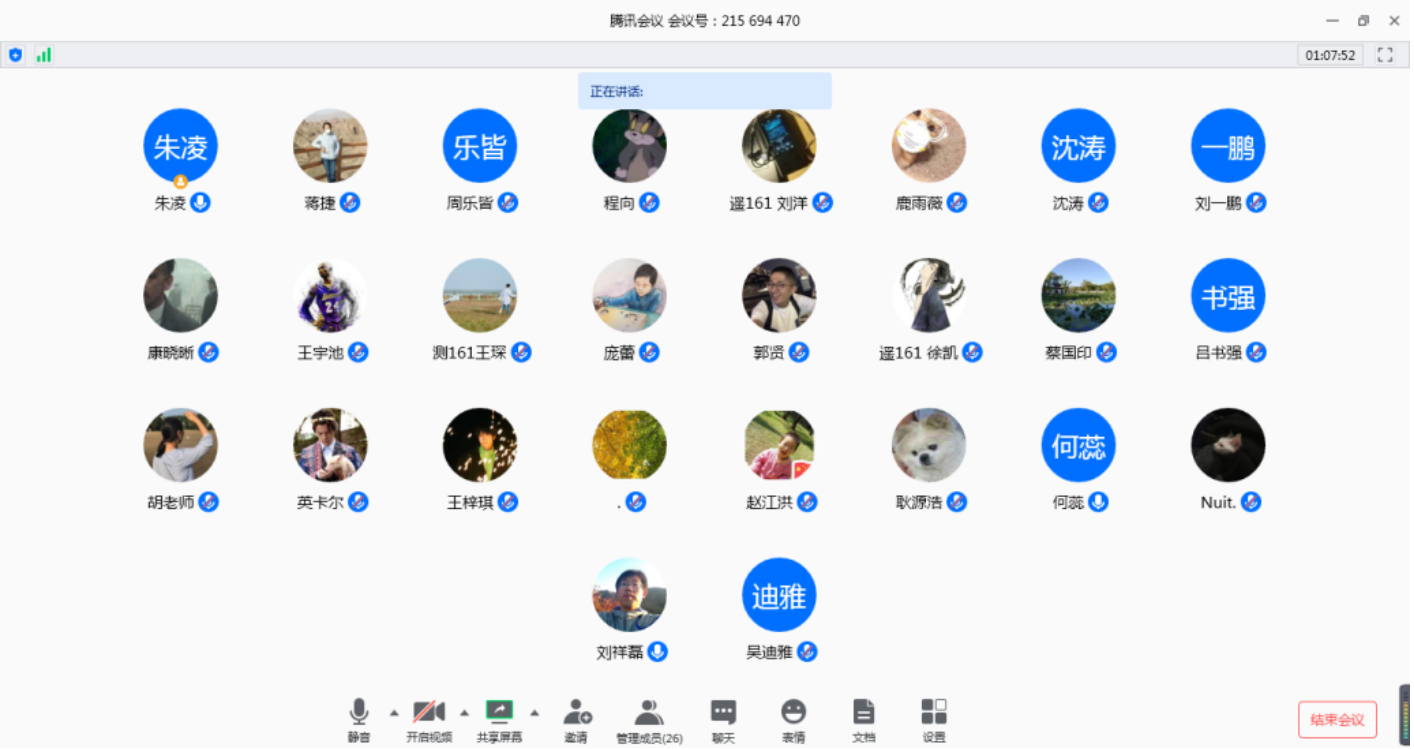The width and height of the screenshot is (1414, 749).
Task: Select 刘祥磊's participant avatar
Action: [x=629, y=594]
